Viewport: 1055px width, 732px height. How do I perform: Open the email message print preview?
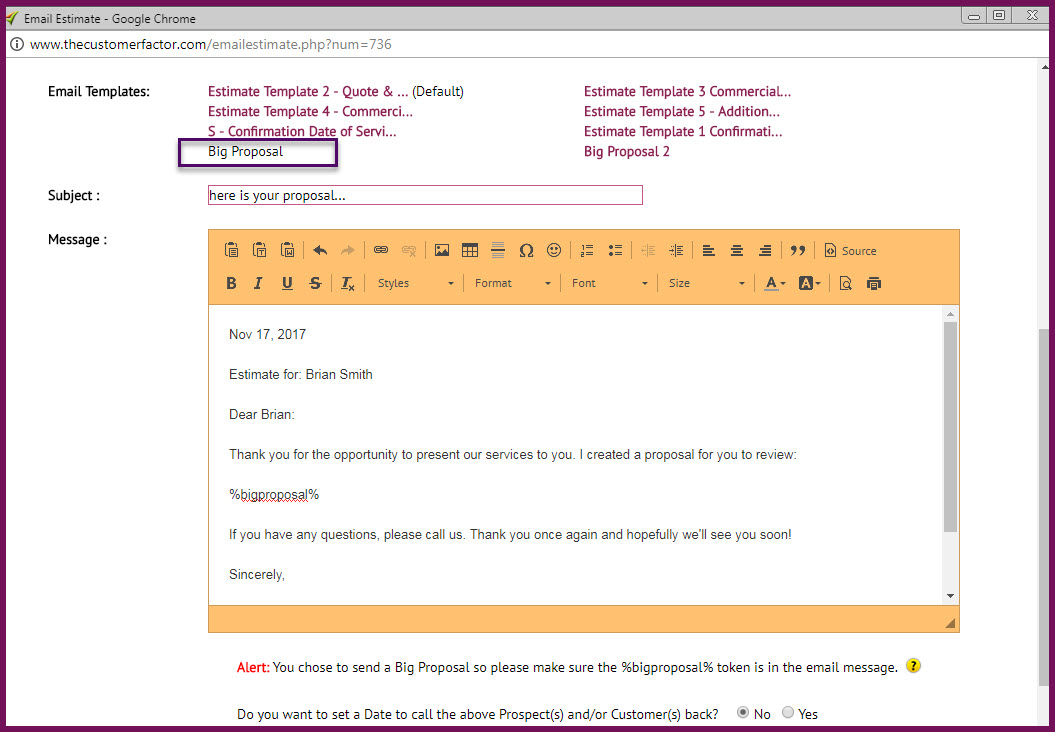click(x=845, y=283)
